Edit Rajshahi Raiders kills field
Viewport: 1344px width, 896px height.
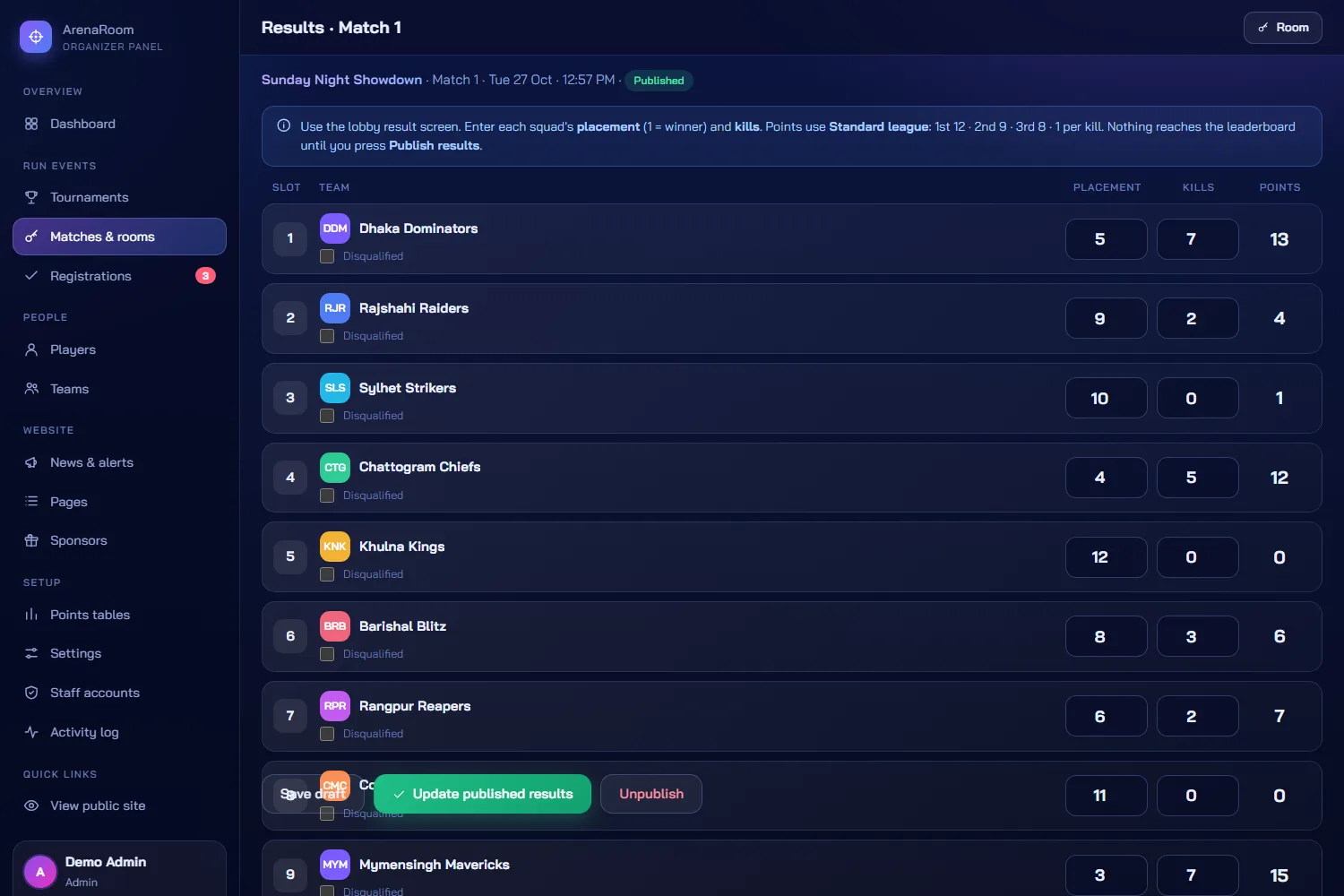(1198, 318)
